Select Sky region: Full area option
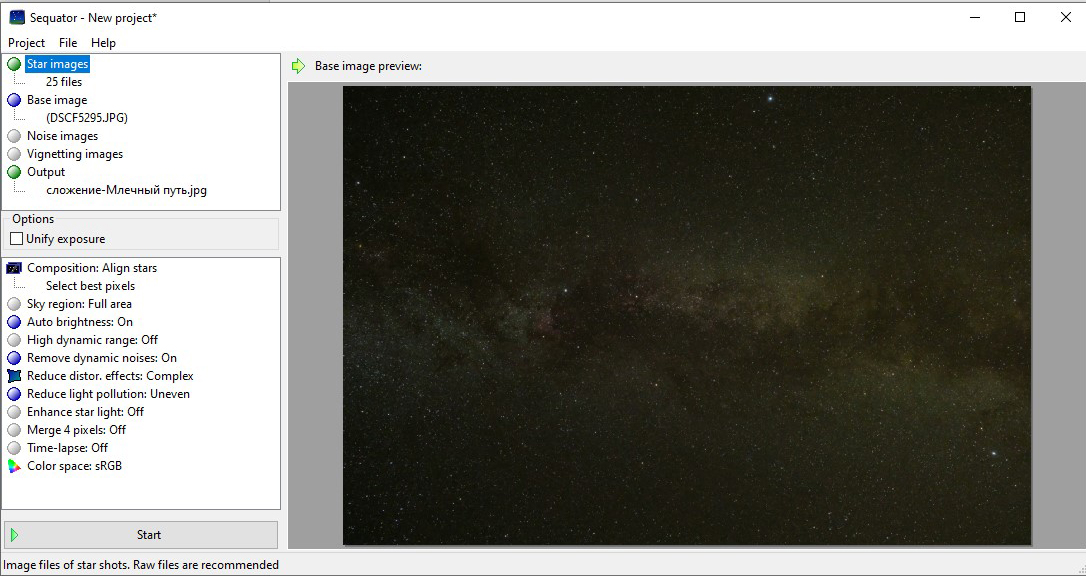 point(79,304)
